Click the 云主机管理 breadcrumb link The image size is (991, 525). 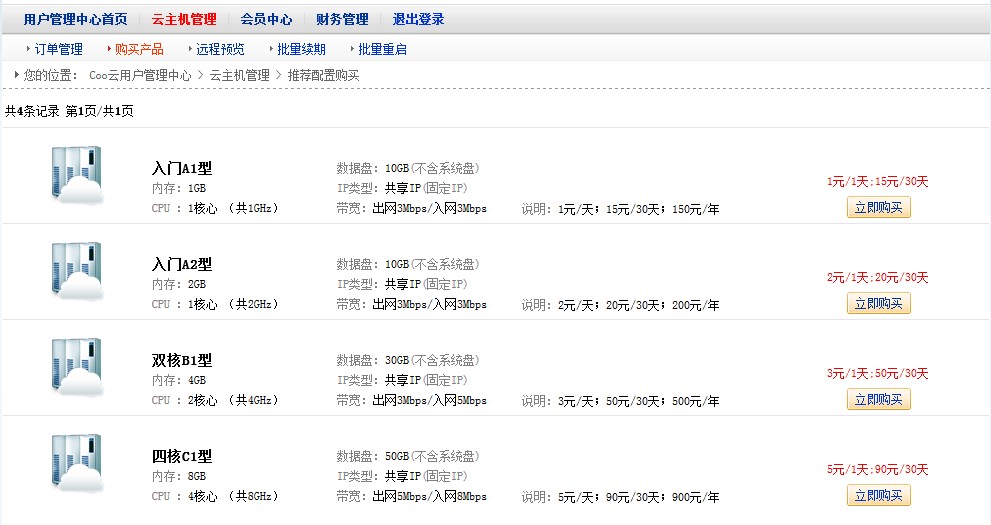point(239,75)
